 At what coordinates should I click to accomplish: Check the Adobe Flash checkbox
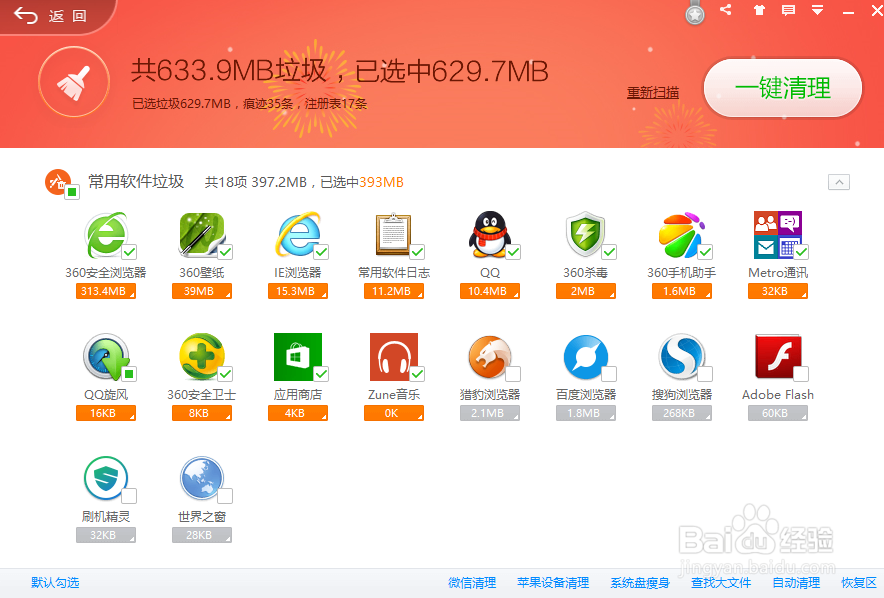click(x=801, y=374)
